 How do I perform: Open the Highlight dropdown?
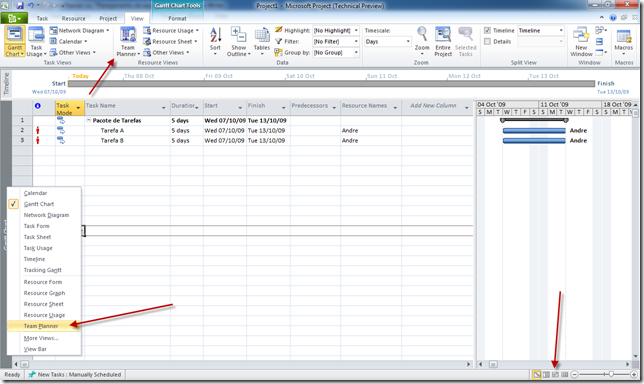(356, 30)
